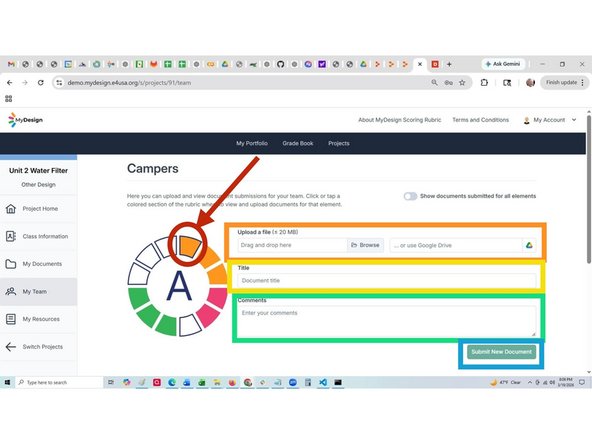The image size is (592, 444).
Task: Click the Google Drive icon
Action: 529,245
